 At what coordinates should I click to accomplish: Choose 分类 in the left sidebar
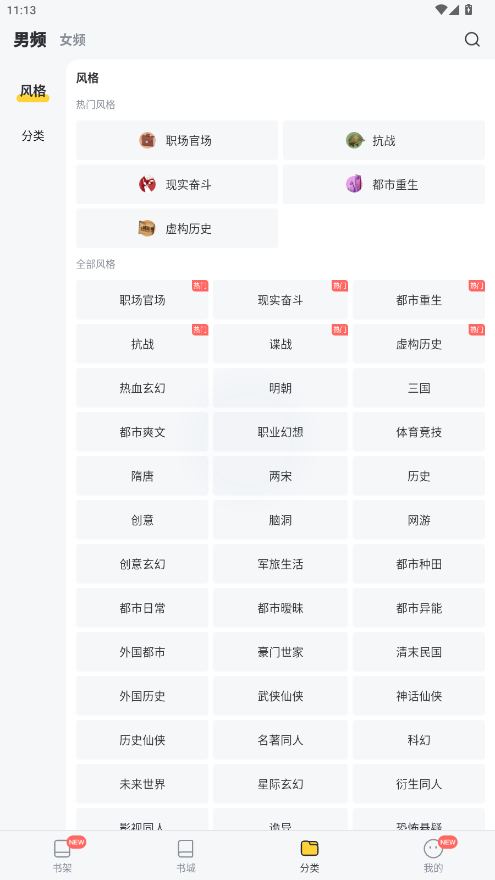click(x=33, y=136)
